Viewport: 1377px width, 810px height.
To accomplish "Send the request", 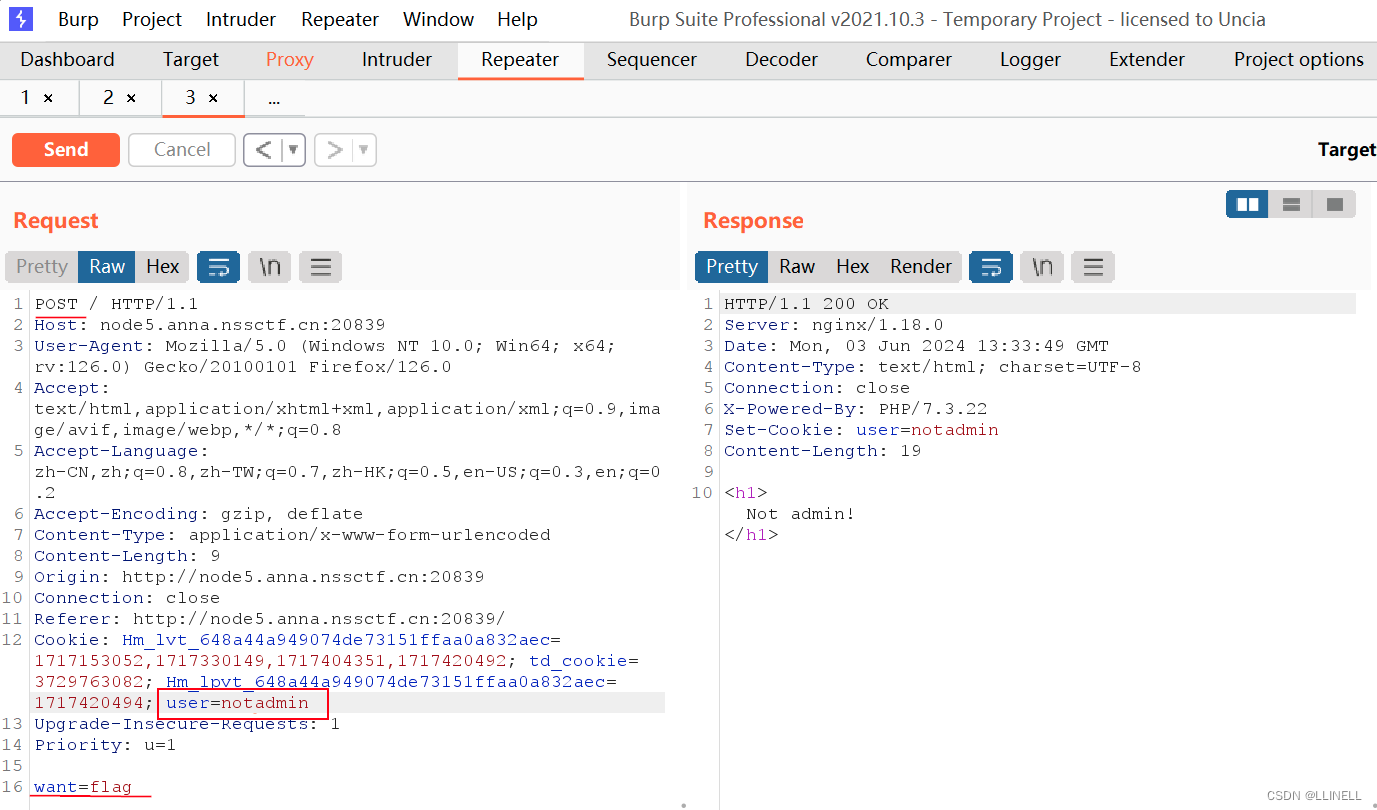I will click(66, 150).
